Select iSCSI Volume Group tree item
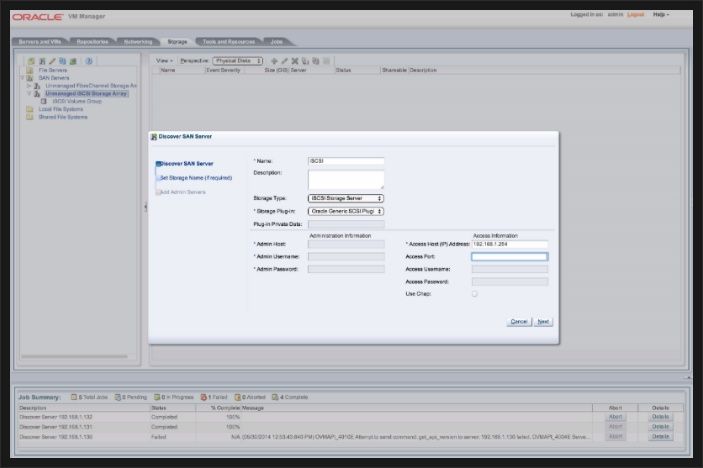The width and height of the screenshot is (703, 468). pos(77,101)
